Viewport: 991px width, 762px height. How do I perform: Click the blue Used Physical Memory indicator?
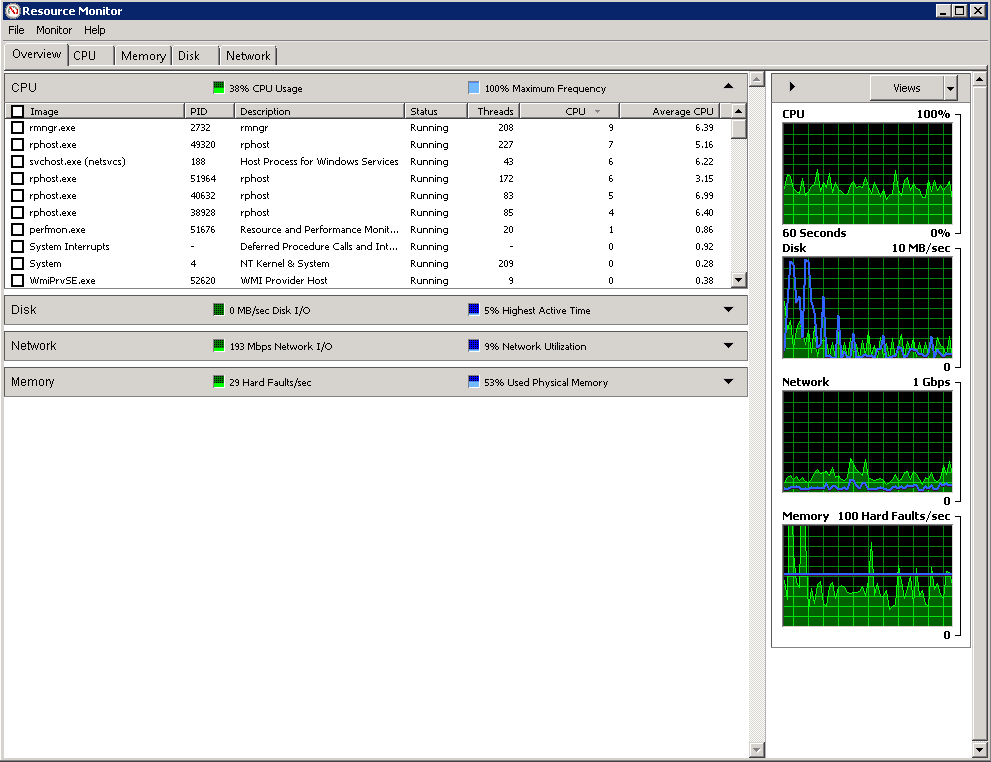[473, 382]
